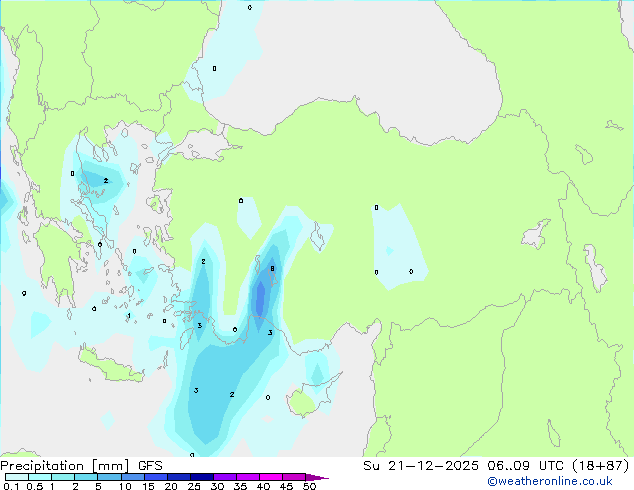Image resolution: width=634 pixels, height=490 pixels.
Task: Click the legend scale label '0.5'
Action: click(35, 486)
